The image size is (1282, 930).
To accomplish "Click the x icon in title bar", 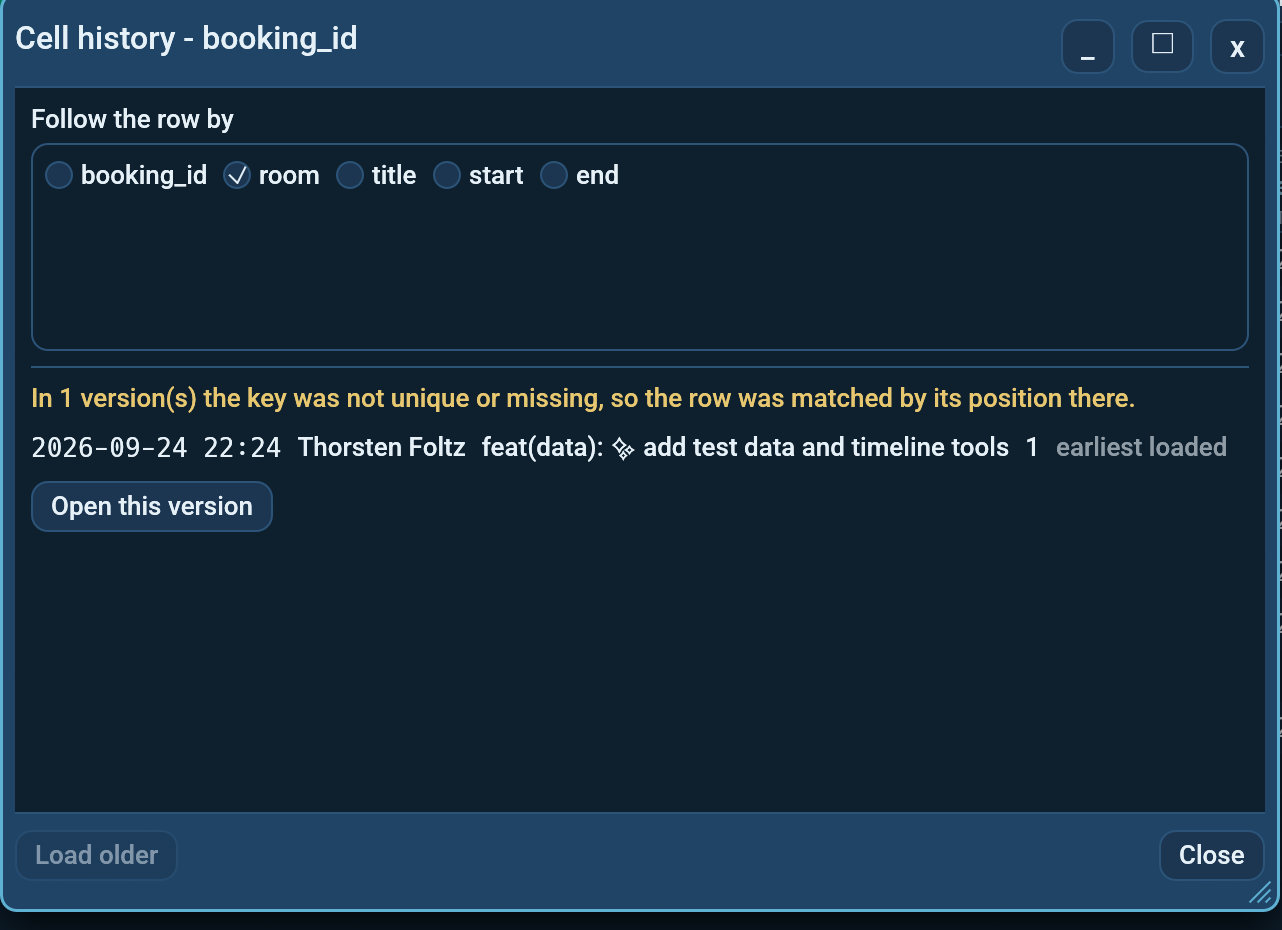I will click(x=1237, y=47).
